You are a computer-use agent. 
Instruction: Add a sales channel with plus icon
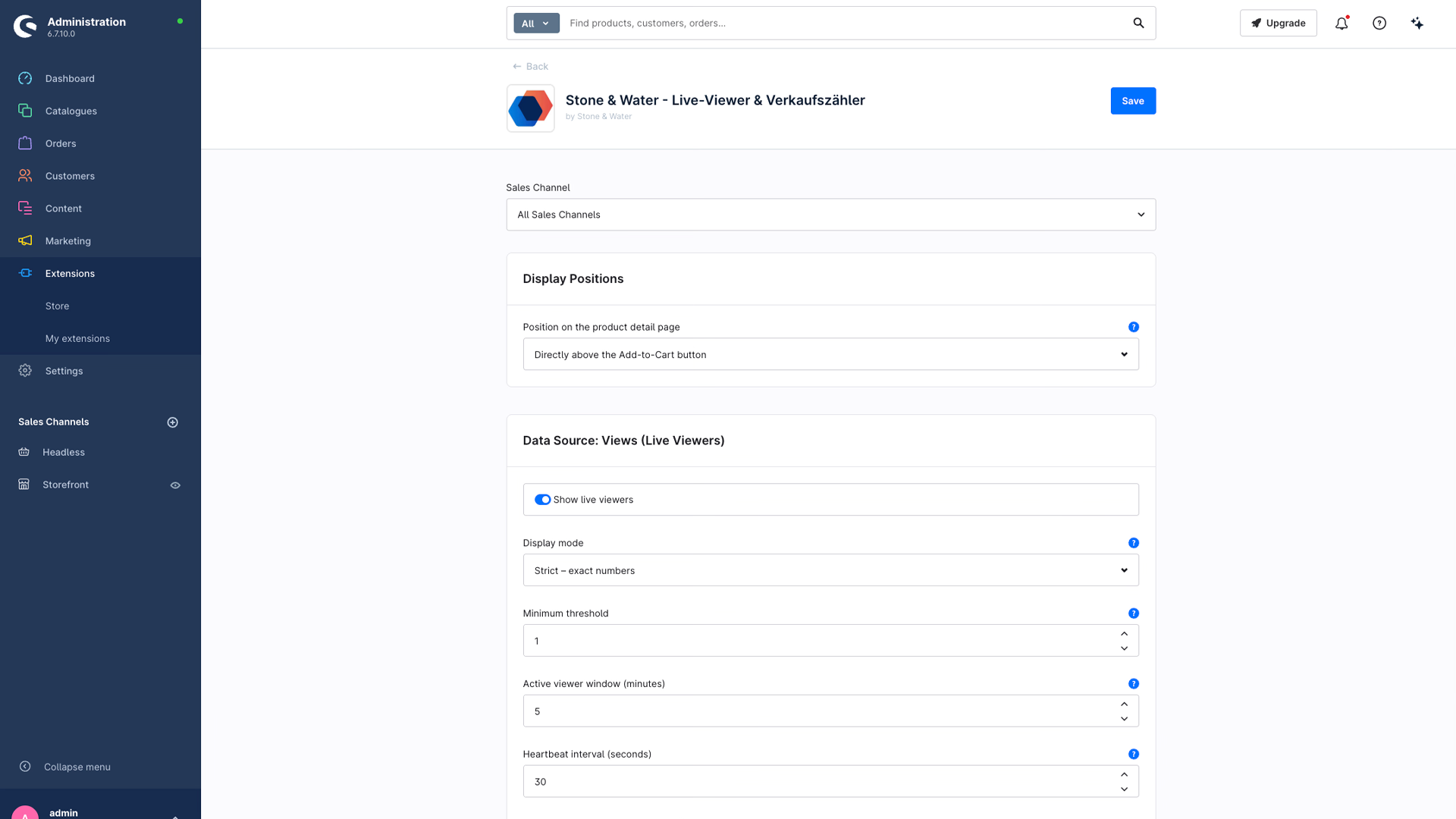(173, 422)
